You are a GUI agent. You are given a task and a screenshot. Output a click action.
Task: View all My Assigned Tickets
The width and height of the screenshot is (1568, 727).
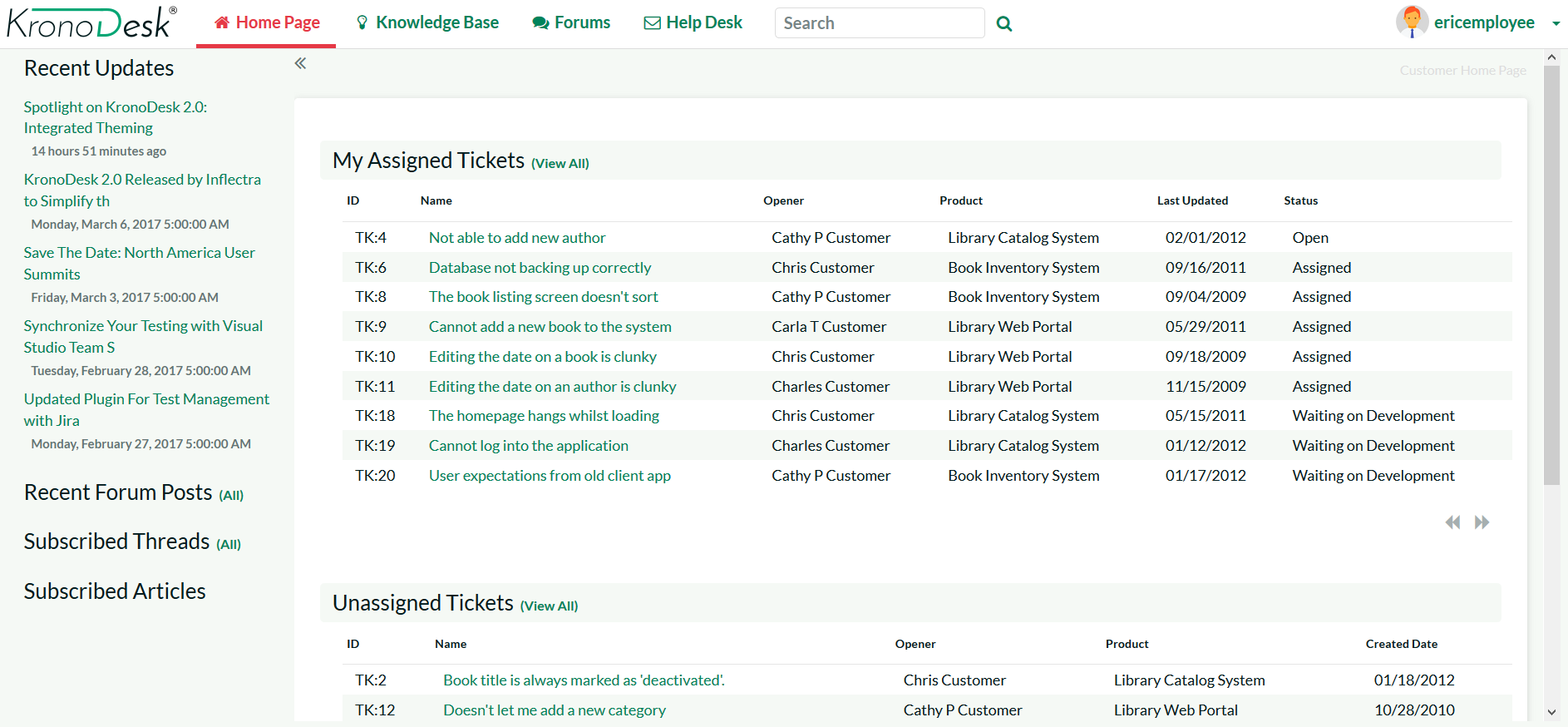click(560, 164)
